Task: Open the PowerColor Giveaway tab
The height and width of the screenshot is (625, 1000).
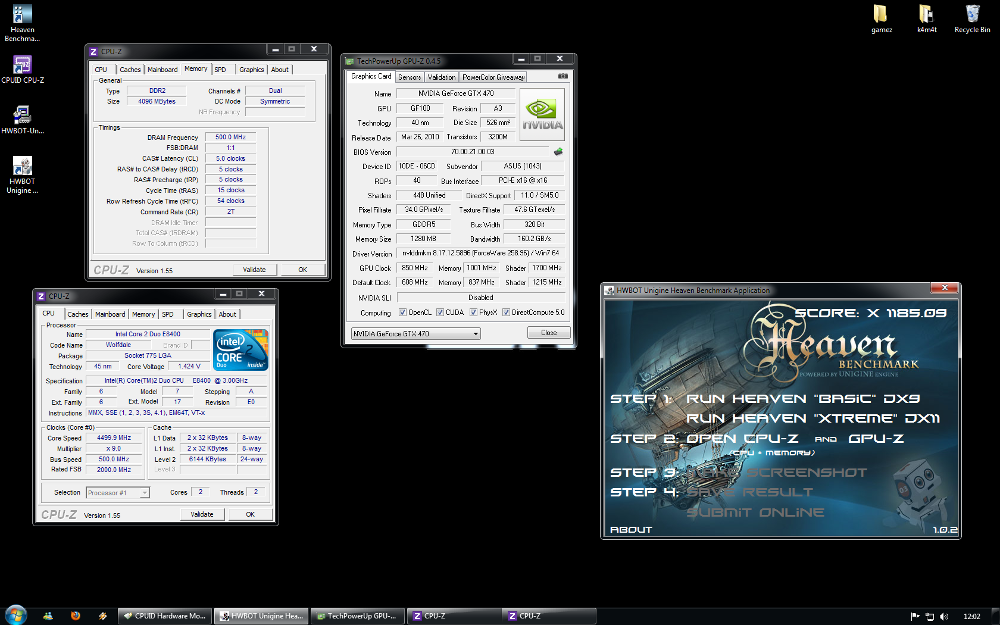Action: pos(493,77)
